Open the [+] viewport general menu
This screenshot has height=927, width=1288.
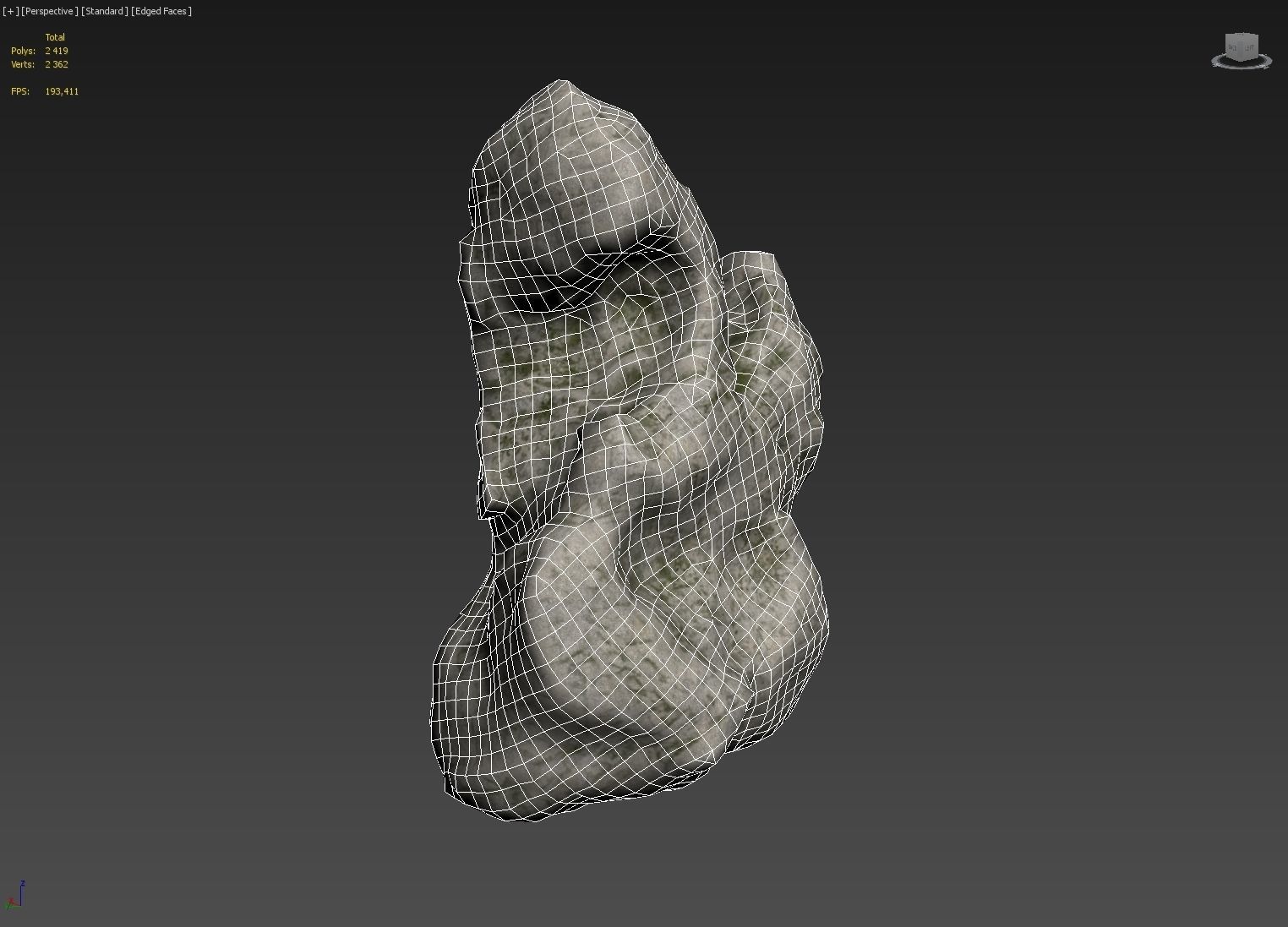tap(10, 11)
